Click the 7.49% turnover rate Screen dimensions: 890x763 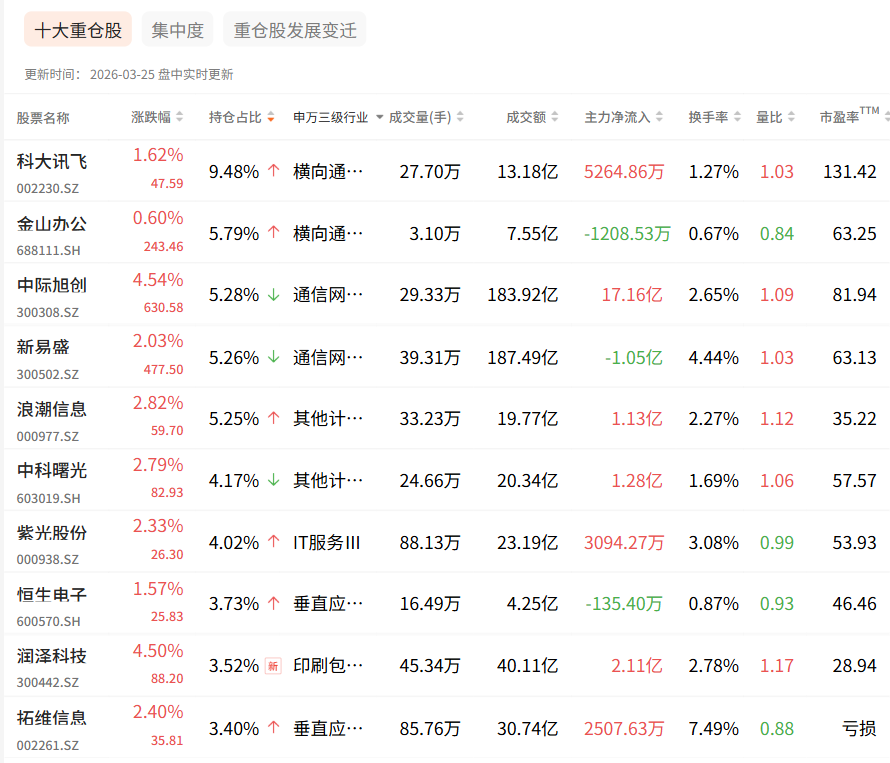tap(713, 728)
